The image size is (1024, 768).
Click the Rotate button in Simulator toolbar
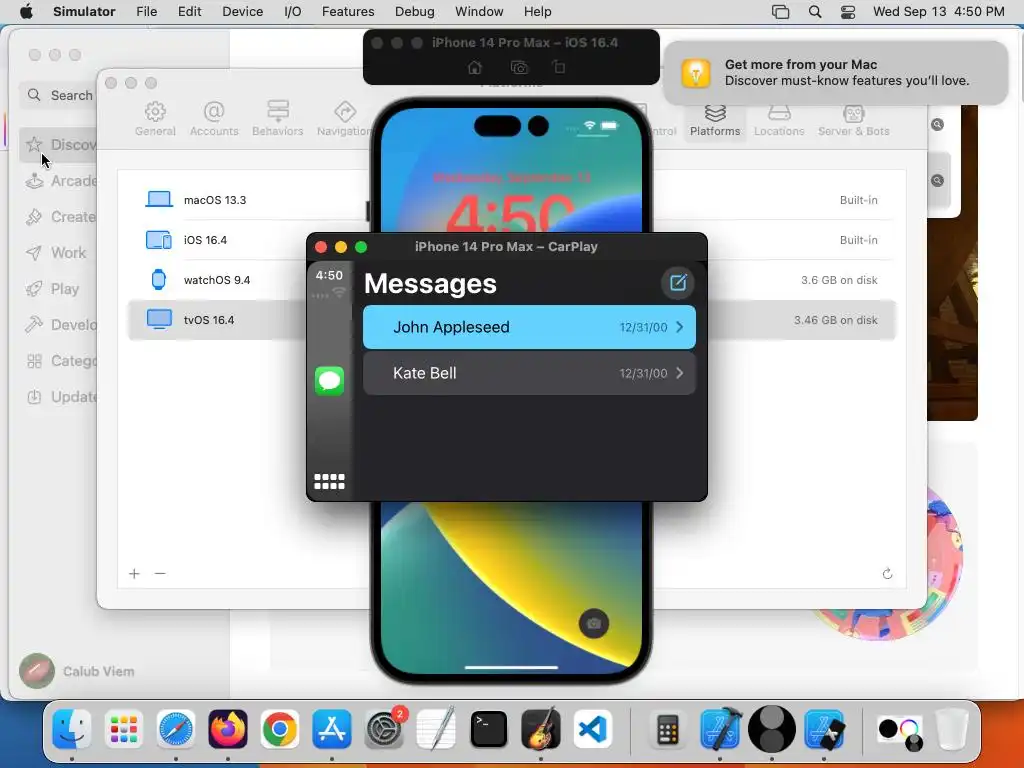coord(559,67)
